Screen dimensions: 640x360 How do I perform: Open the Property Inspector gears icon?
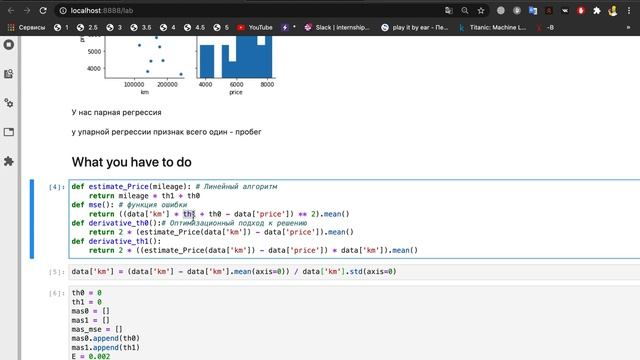[x=9, y=103]
